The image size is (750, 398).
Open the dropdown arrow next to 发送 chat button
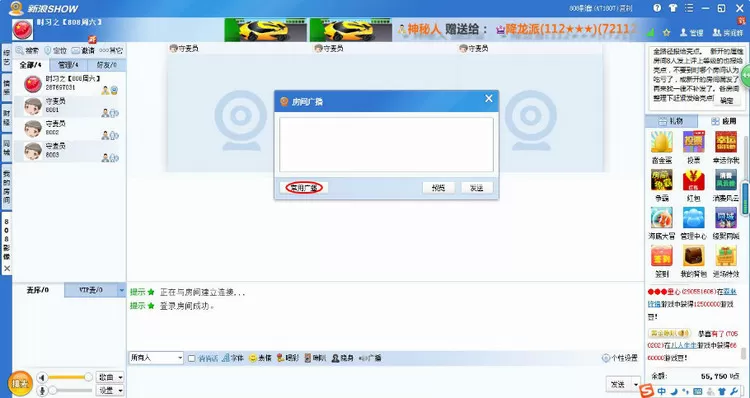pos(636,384)
